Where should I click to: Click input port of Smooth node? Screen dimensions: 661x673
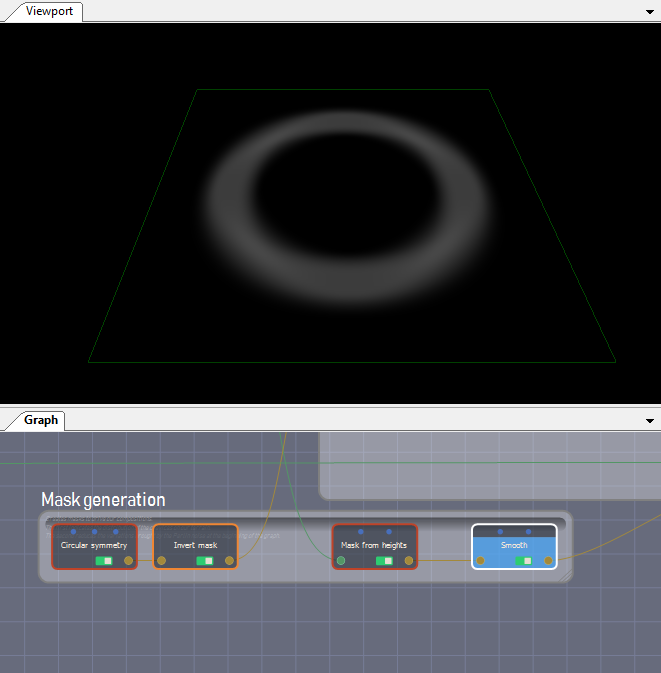[x=480, y=561]
